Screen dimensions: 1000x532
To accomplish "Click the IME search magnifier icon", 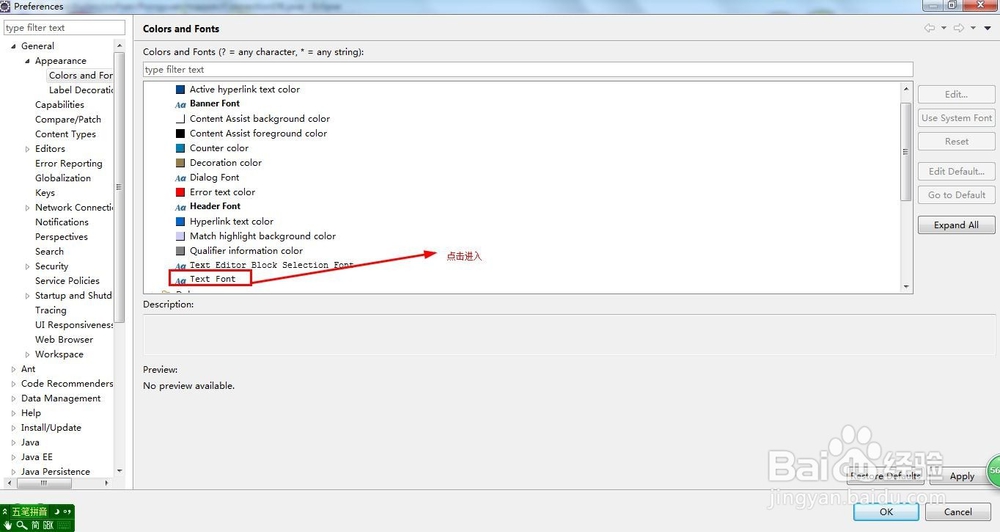I will [x=22, y=525].
